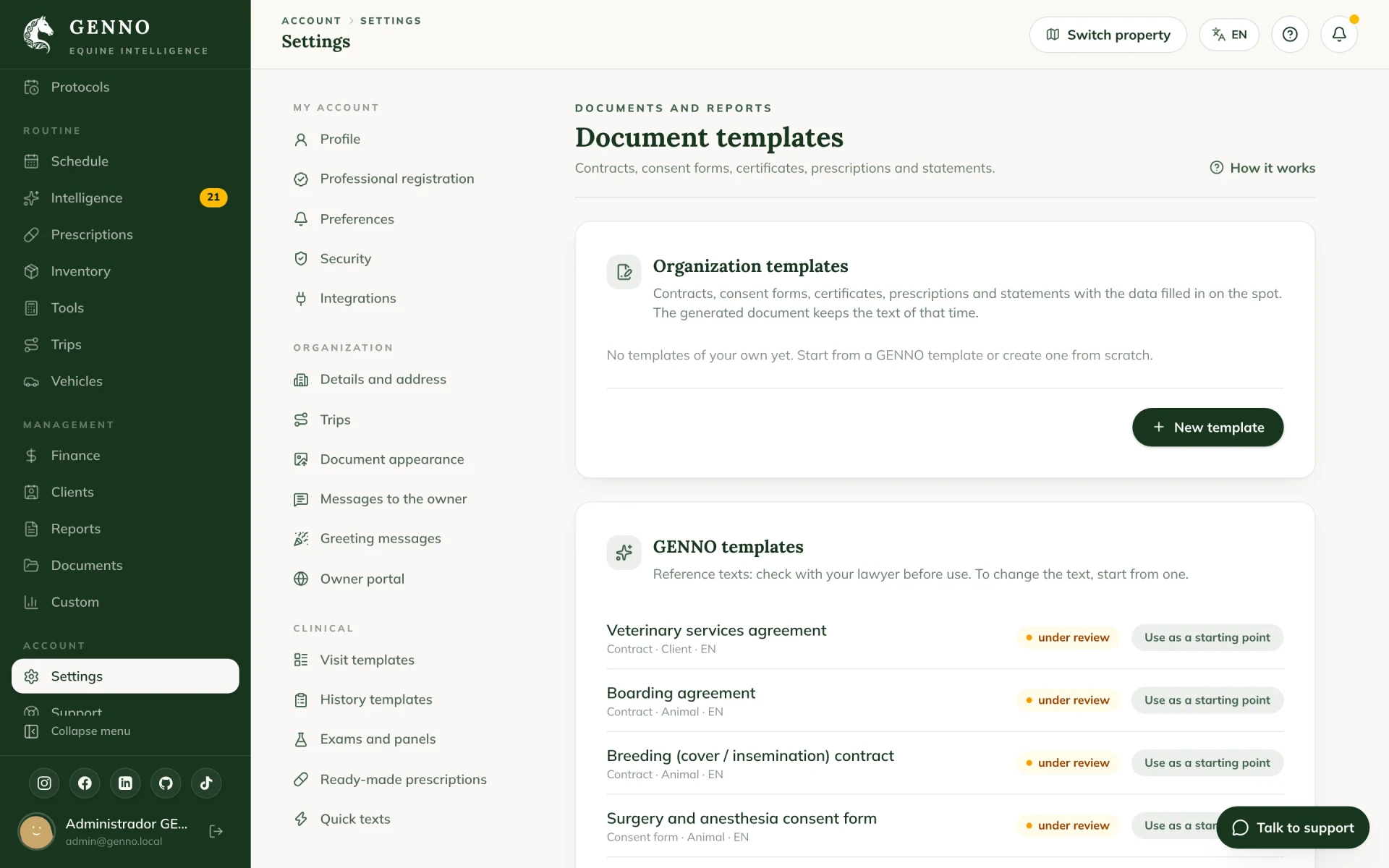Click Account breadcrumb link
The image size is (1389, 868).
[x=311, y=21]
